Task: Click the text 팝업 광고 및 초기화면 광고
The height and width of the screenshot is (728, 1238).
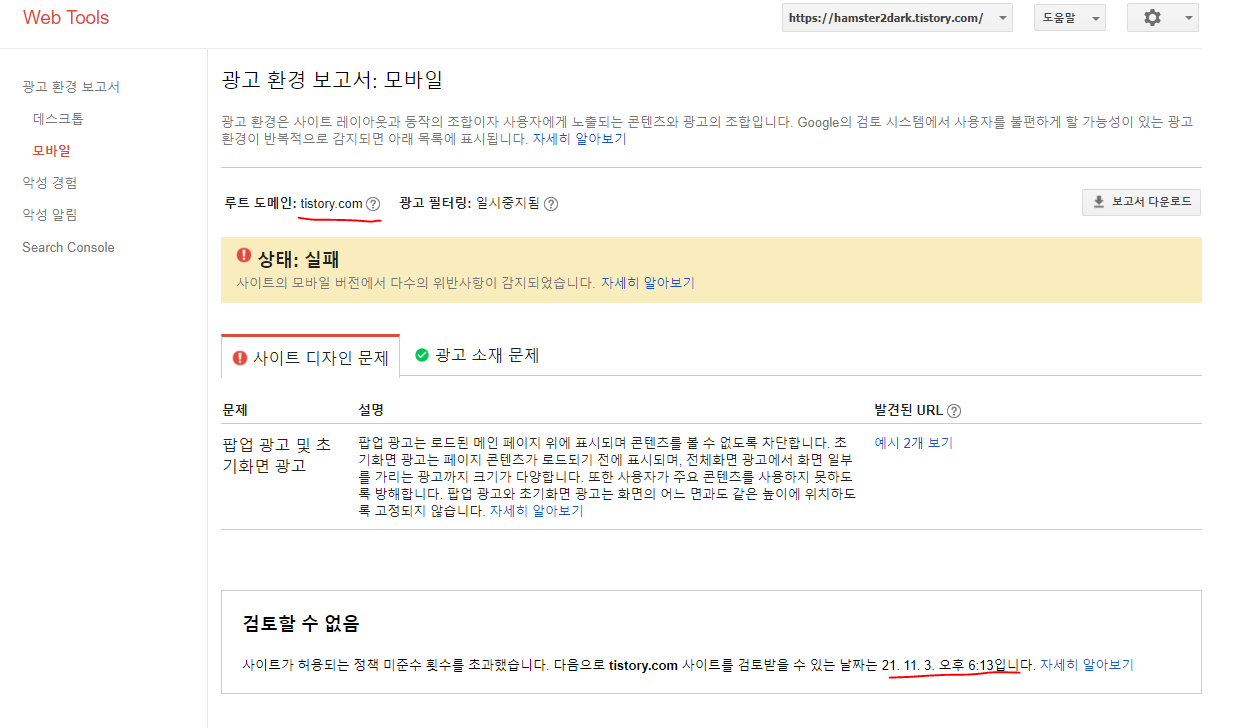Action: (x=276, y=454)
